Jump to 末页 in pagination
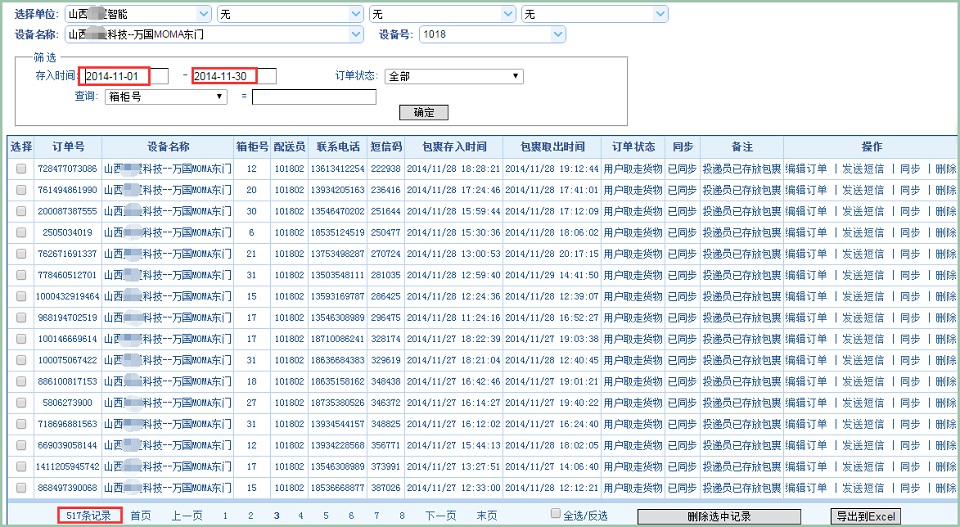The width and height of the screenshot is (960, 527). point(487,516)
